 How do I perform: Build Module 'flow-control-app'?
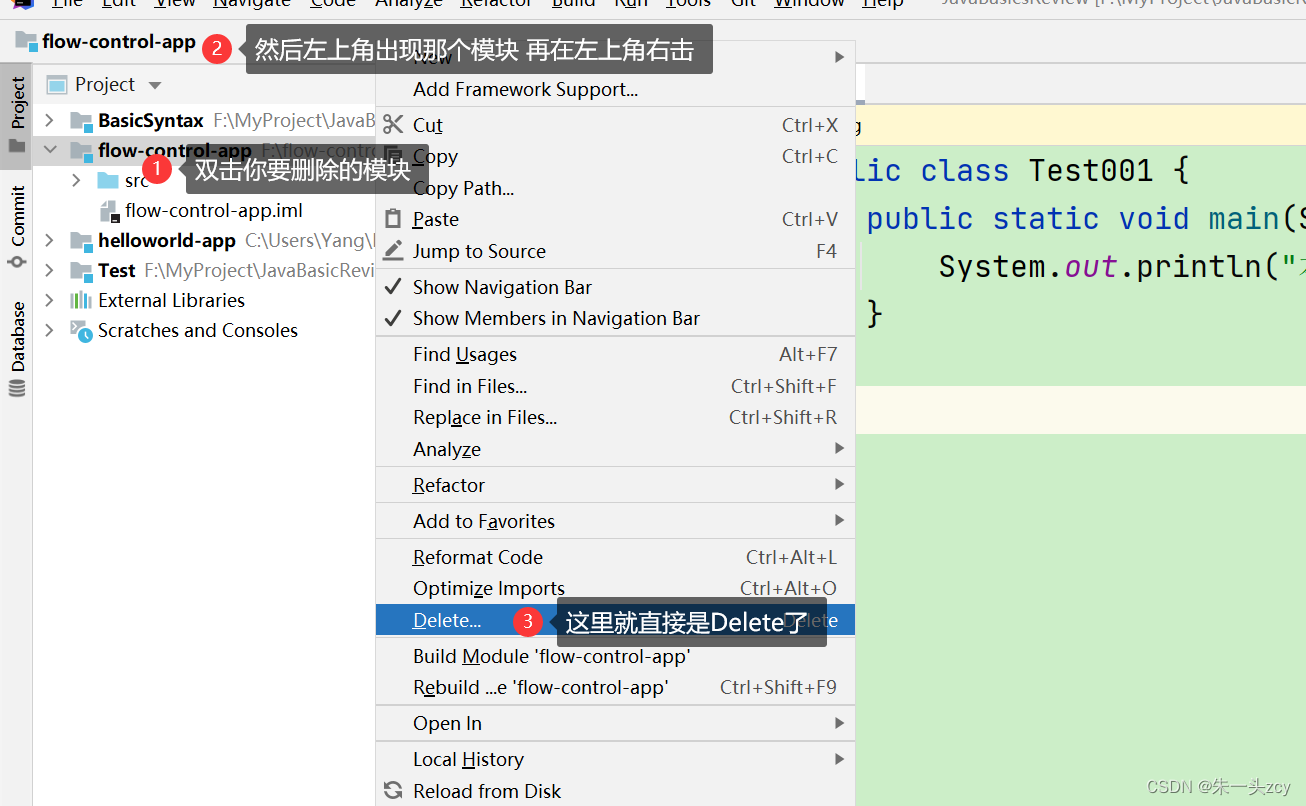(x=615, y=656)
